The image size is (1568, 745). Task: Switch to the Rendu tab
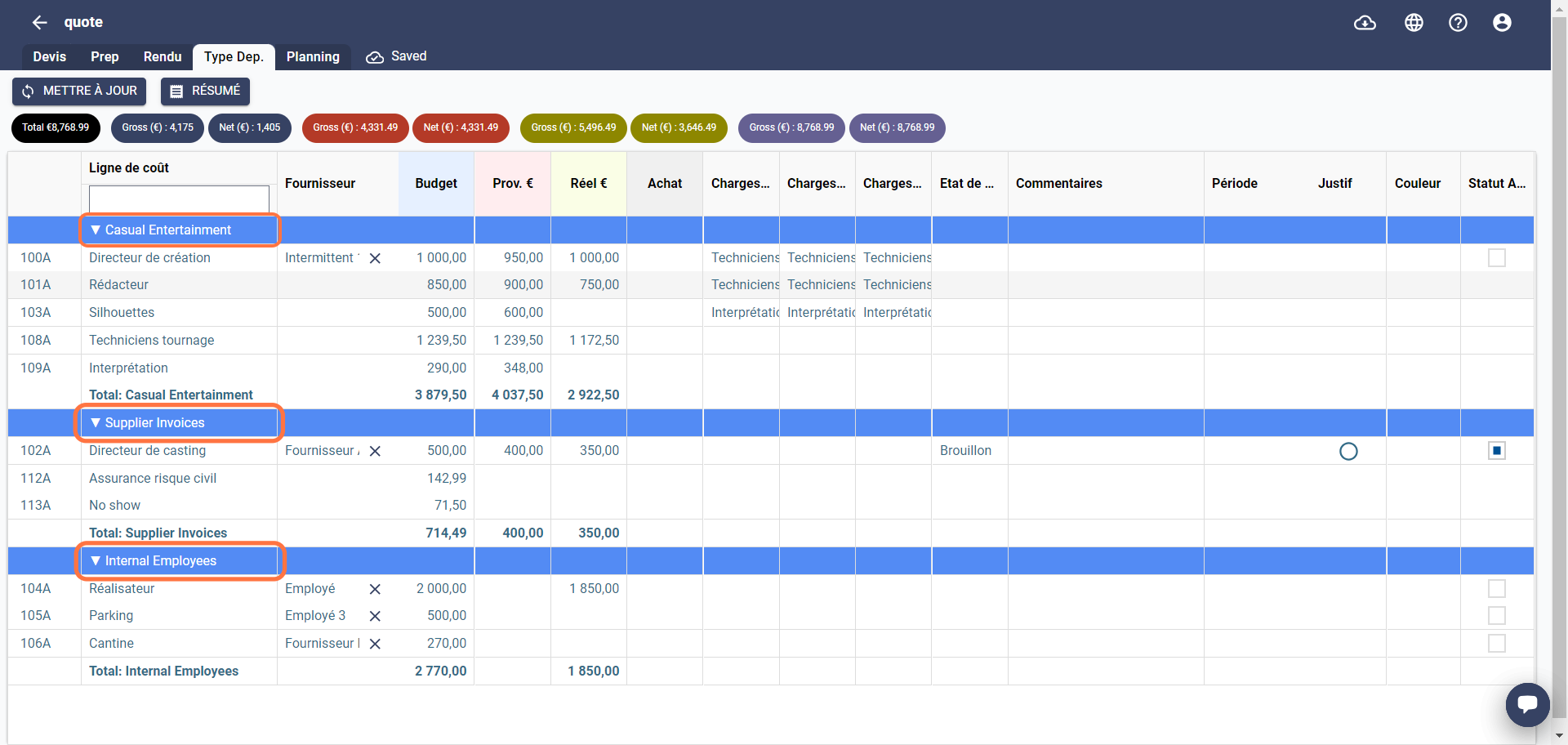click(163, 56)
